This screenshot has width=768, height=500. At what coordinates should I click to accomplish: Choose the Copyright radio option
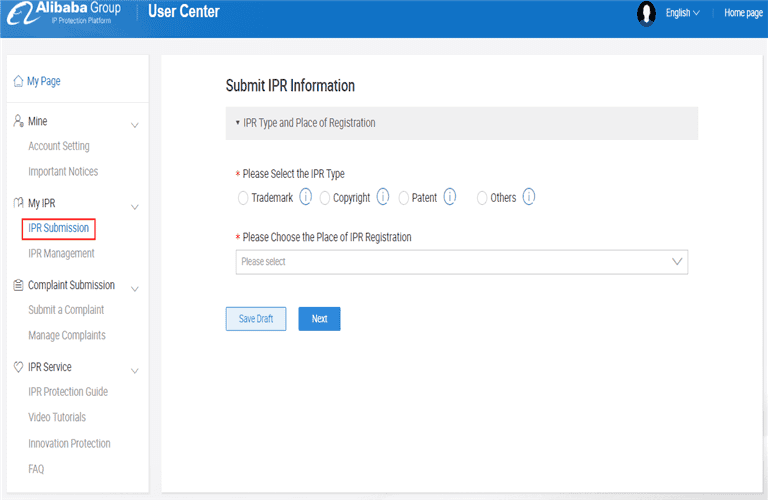click(x=324, y=198)
